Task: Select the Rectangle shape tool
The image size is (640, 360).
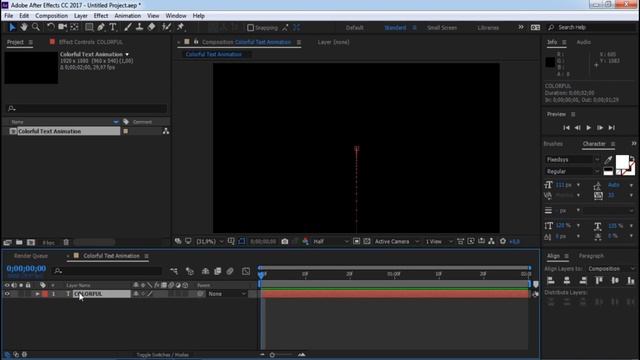Action: tap(89, 27)
